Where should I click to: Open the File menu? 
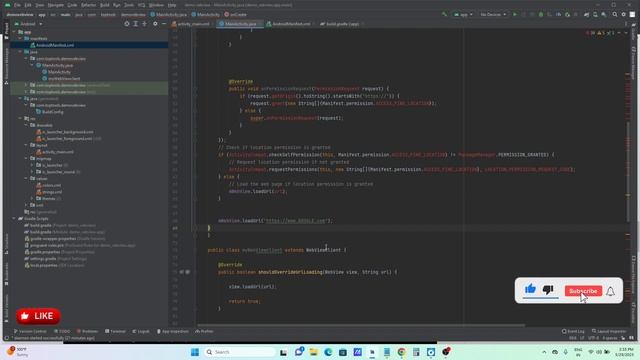click(x=17, y=5)
